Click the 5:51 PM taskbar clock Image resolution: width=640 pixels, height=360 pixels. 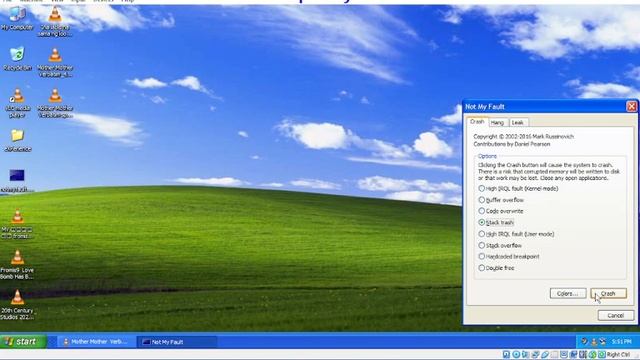[621, 342]
